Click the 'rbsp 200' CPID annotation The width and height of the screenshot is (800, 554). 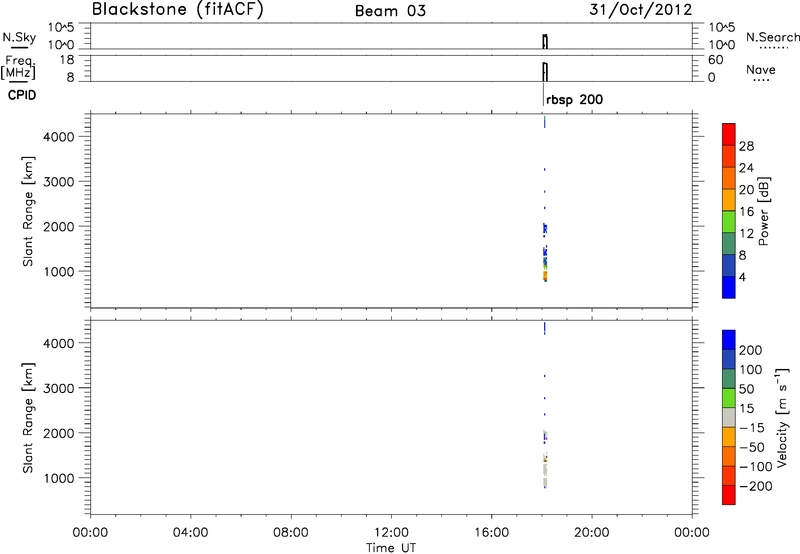[x=574, y=99]
